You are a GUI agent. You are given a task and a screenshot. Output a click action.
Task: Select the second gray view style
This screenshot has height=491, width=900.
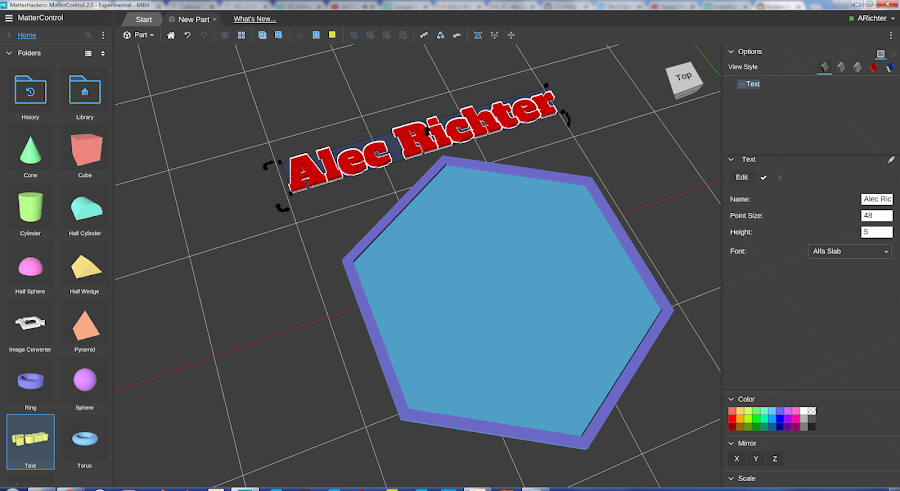(x=841, y=67)
